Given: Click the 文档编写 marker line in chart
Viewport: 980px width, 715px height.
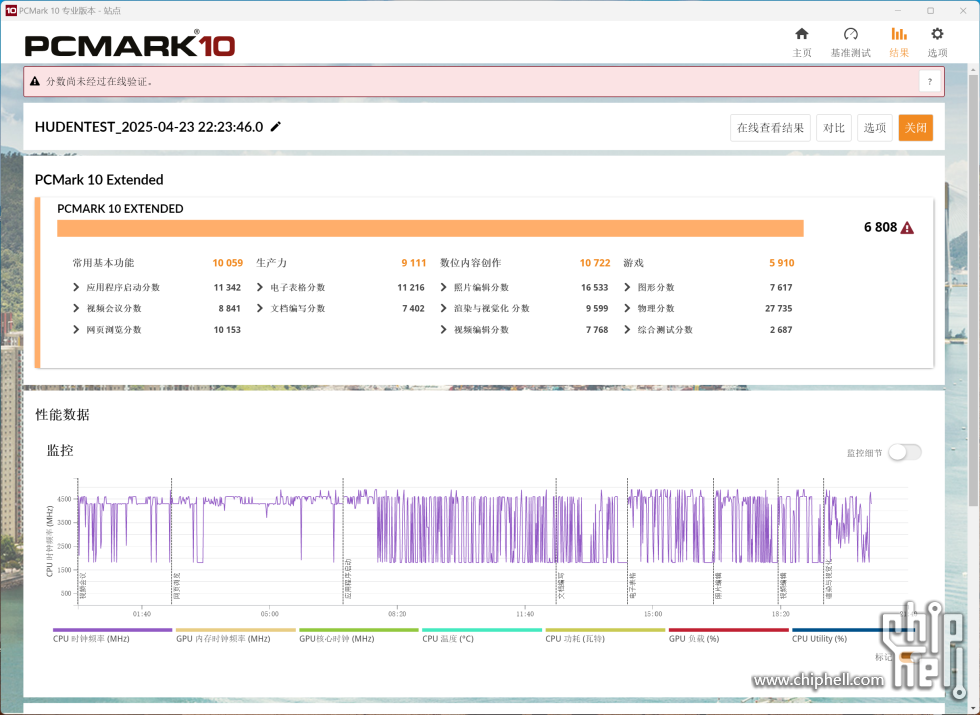Looking at the screenshot, I should (x=556, y=541).
